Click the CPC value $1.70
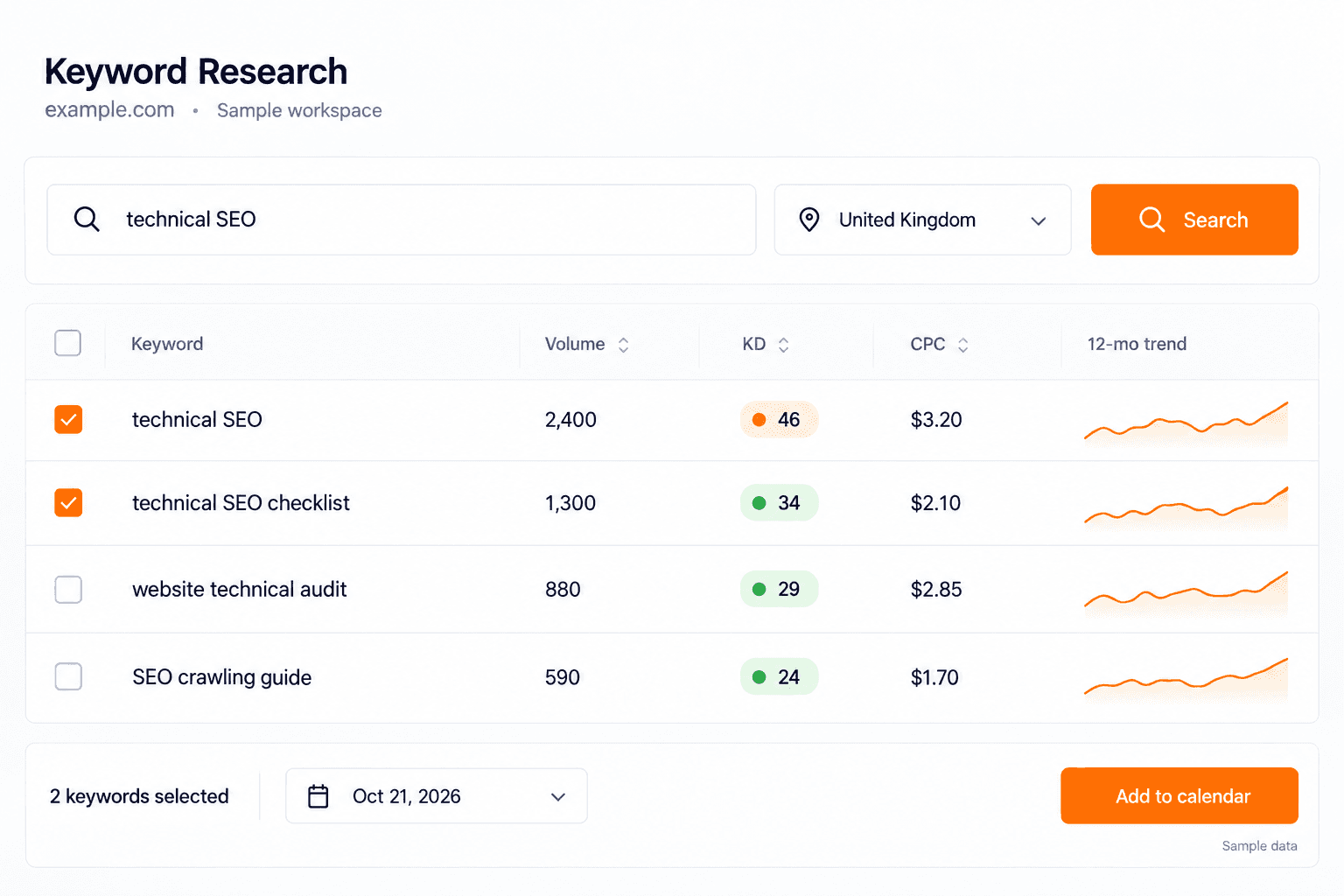Screen dimensions: 1344x896 [x=934, y=677]
